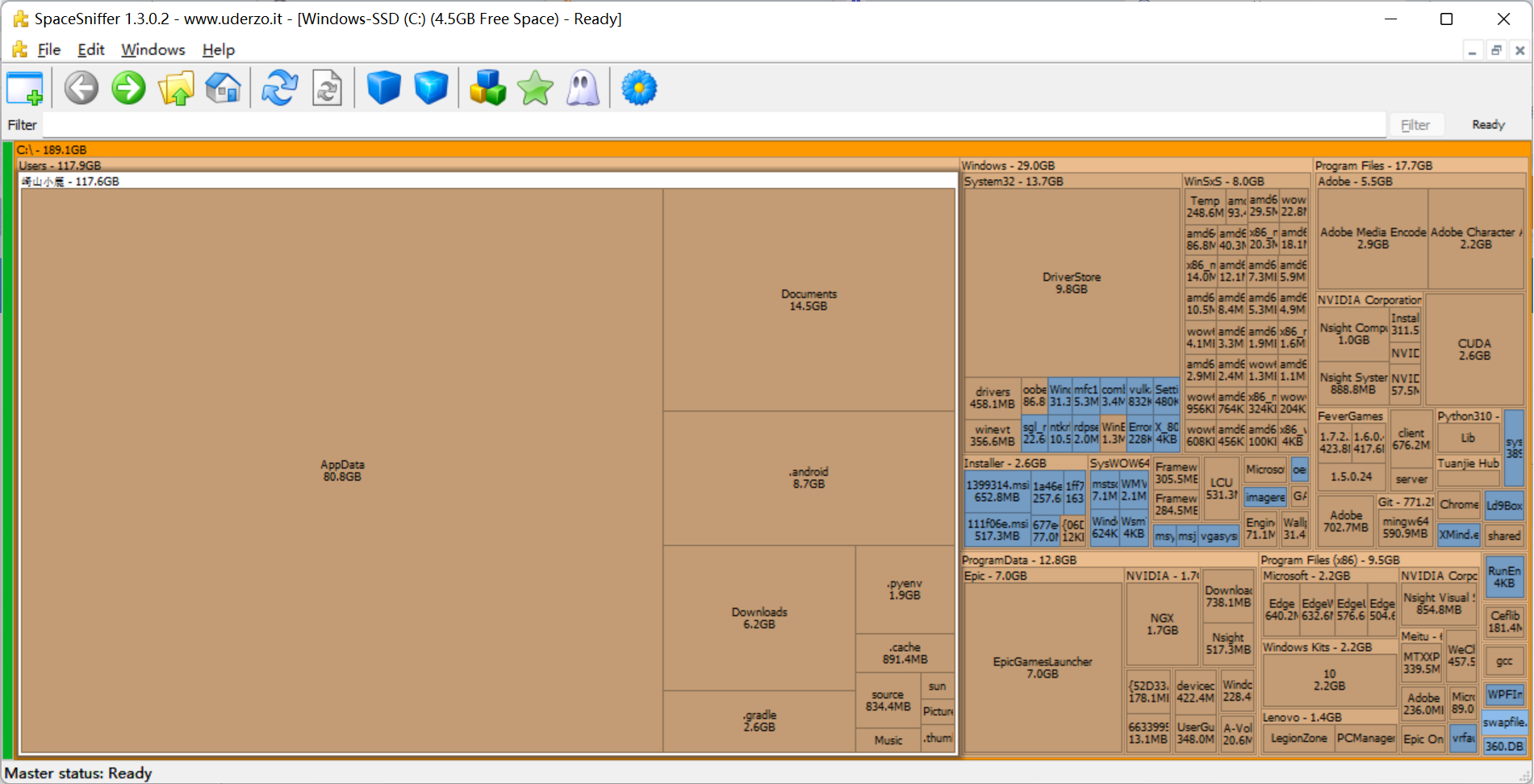Select the PCManager block
Image resolution: width=1534 pixels, height=784 pixels.
point(1365,738)
